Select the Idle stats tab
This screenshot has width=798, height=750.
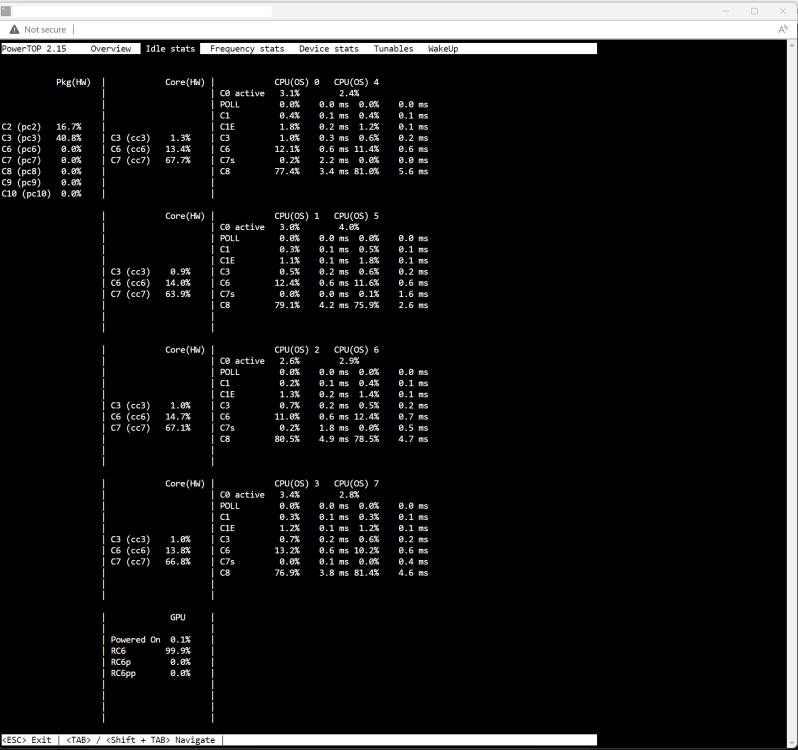click(170, 49)
